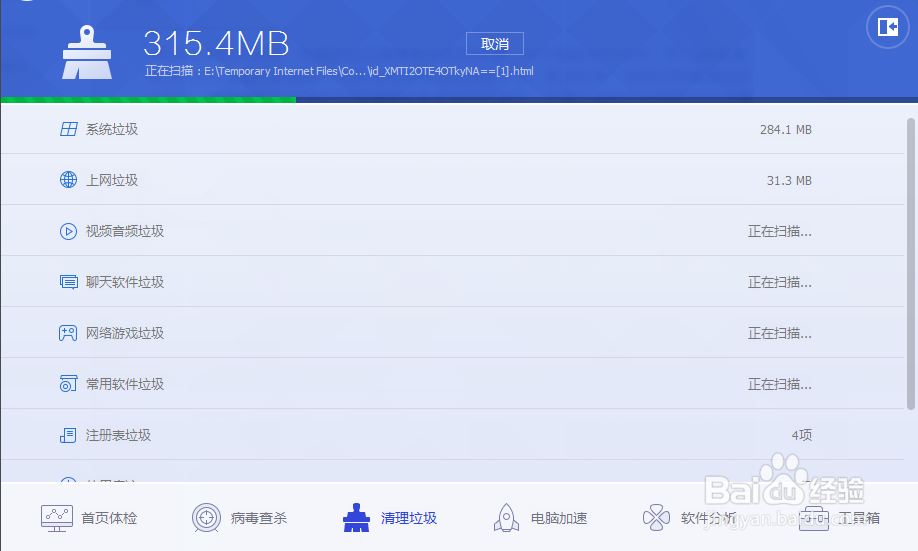Click the 取消 cancel button
This screenshot has width=918, height=551.
coord(495,44)
